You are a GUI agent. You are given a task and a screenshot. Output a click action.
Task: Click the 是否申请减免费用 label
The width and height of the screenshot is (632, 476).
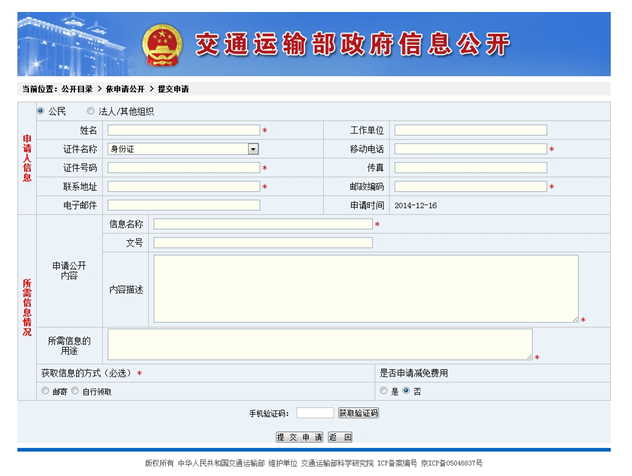(x=414, y=373)
